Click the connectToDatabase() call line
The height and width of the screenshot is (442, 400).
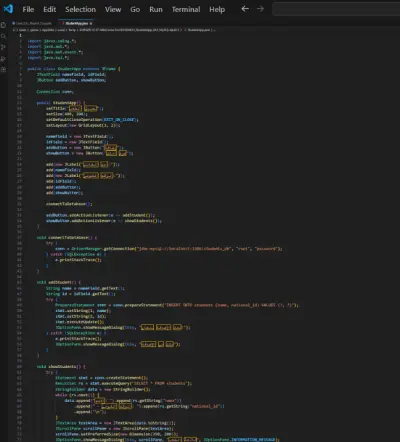point(69,204)
